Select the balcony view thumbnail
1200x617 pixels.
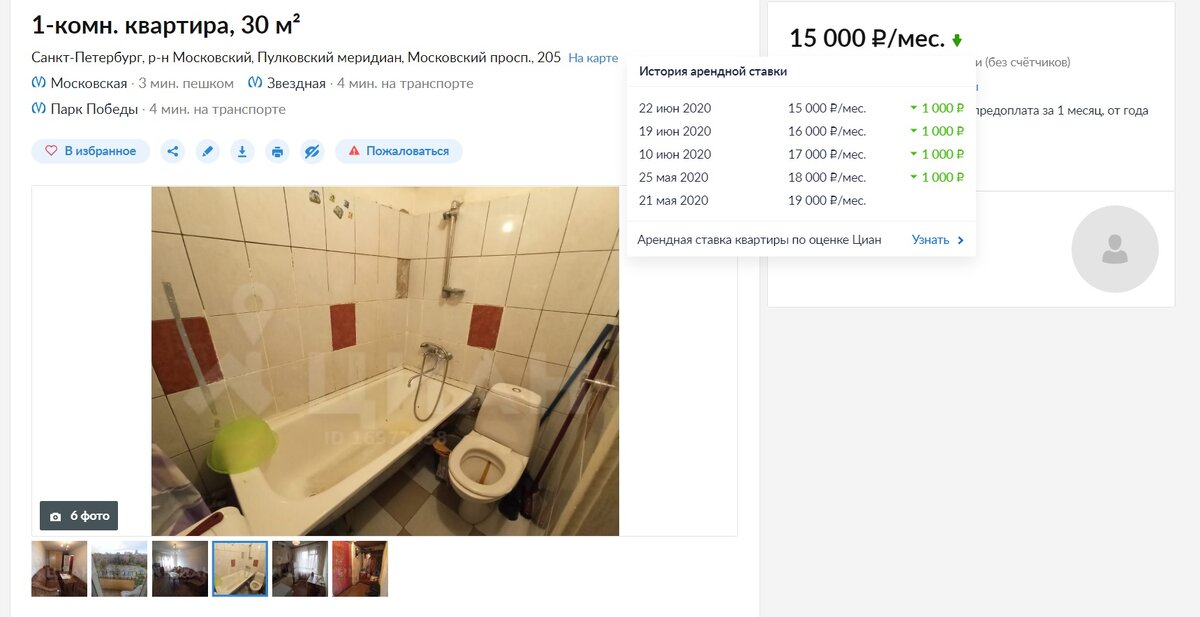[119, 569]
